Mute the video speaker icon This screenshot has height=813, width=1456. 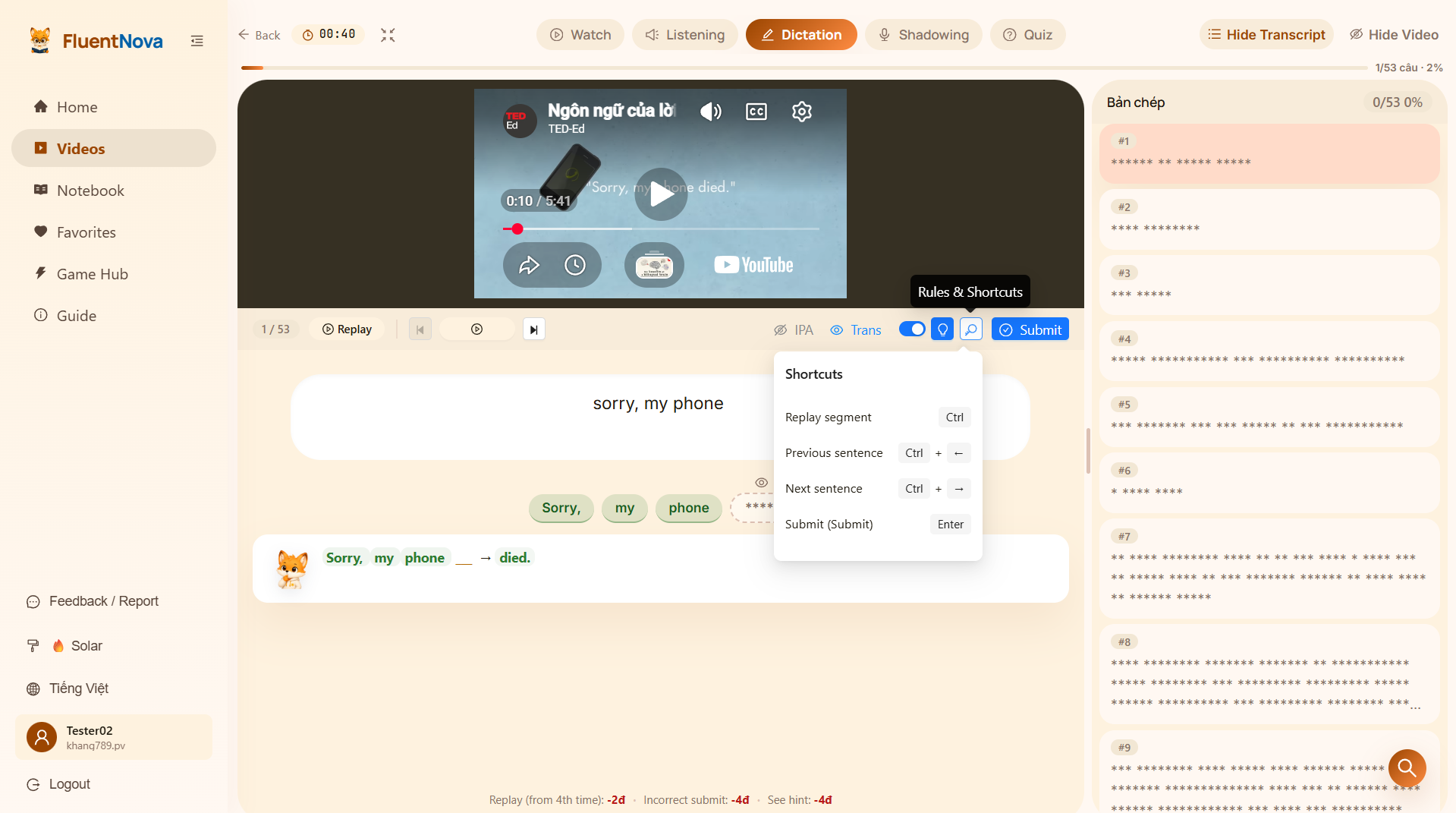(710, 112)
